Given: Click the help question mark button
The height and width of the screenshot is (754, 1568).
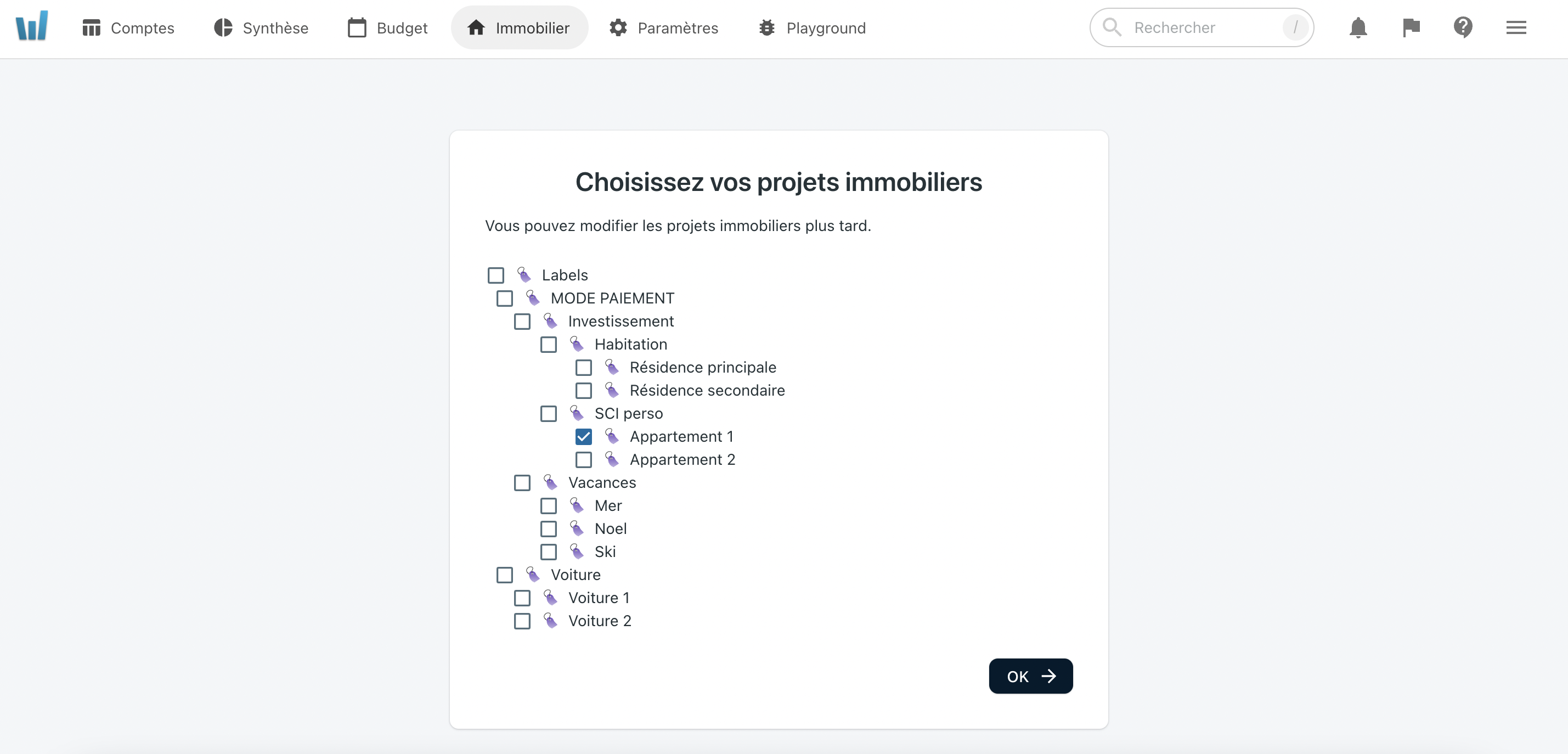Looking at the screenshot, I should tap(1463, 27).
